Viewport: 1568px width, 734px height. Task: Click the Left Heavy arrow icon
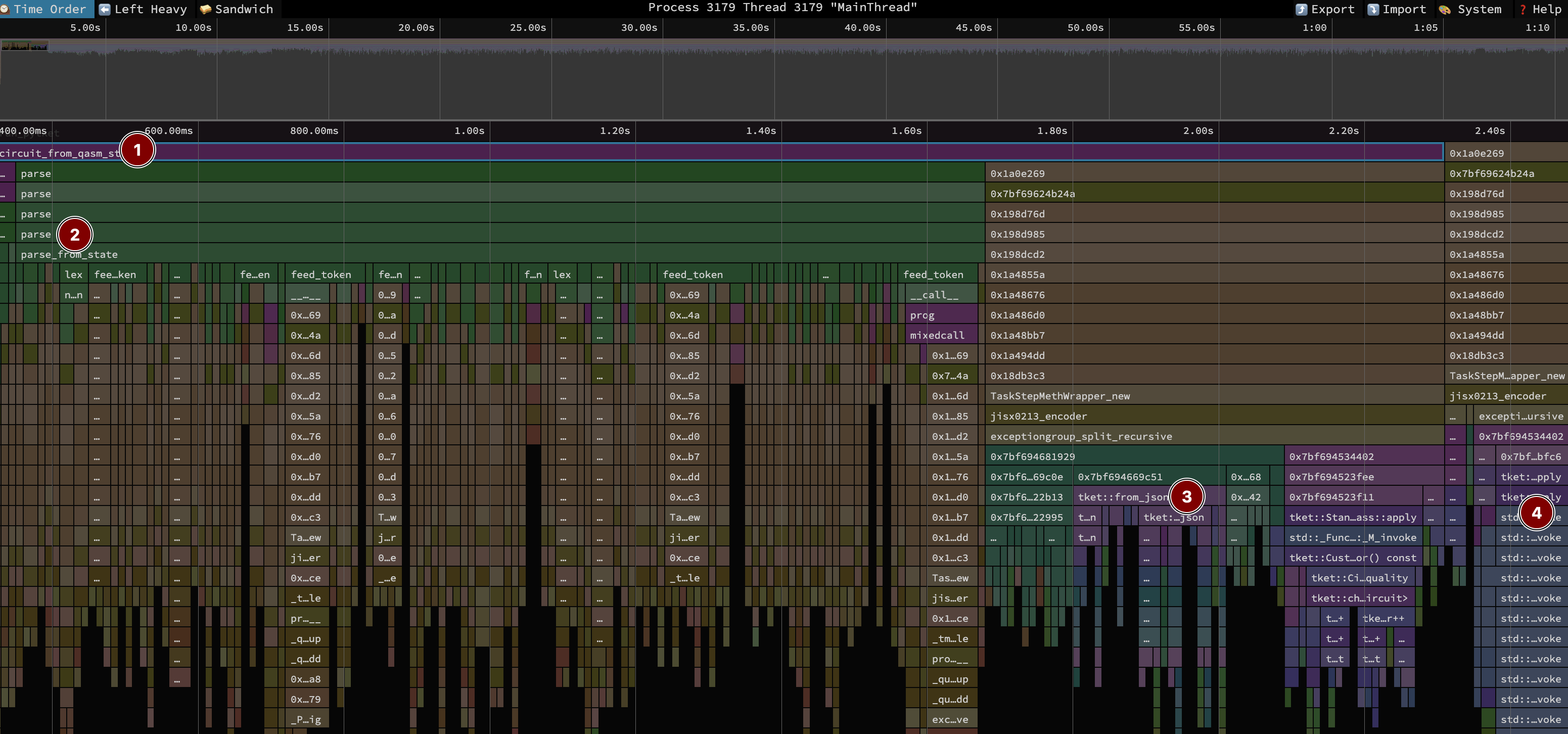click(x=105, y=9)
